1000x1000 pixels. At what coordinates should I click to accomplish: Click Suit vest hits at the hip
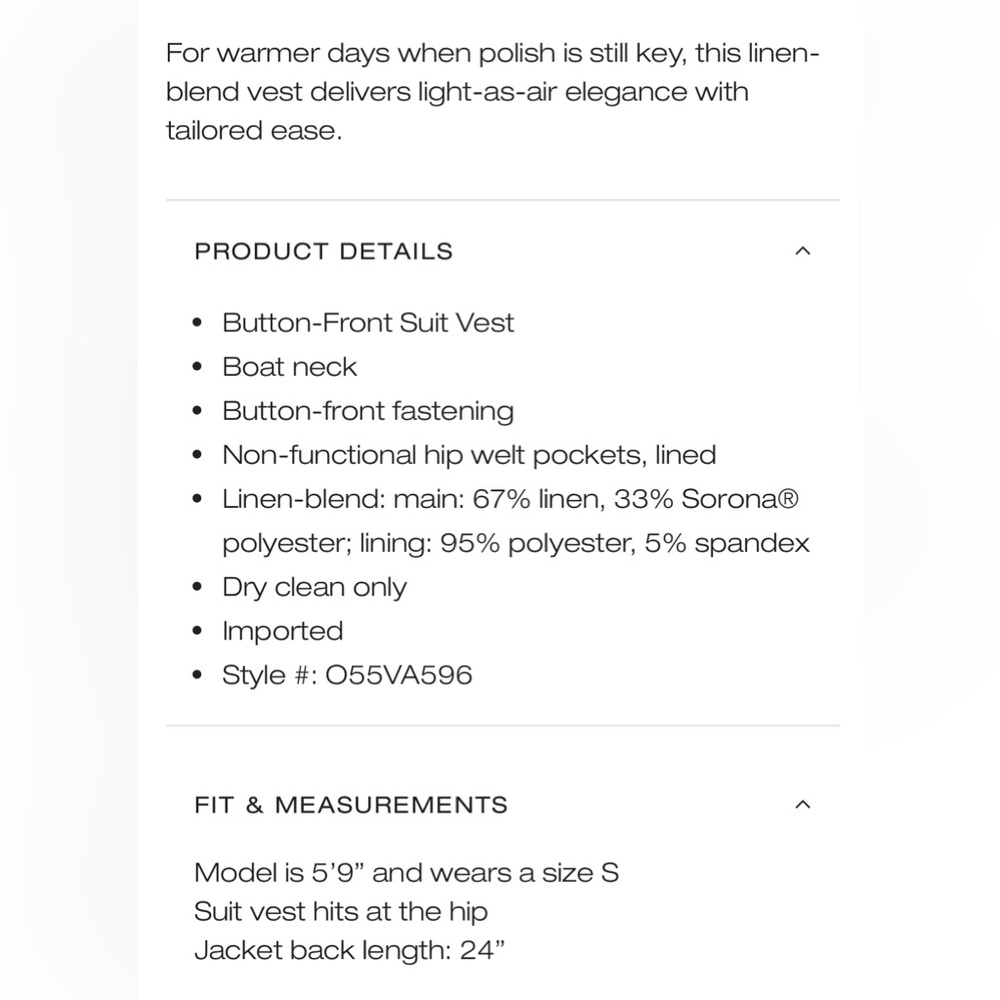341,911
